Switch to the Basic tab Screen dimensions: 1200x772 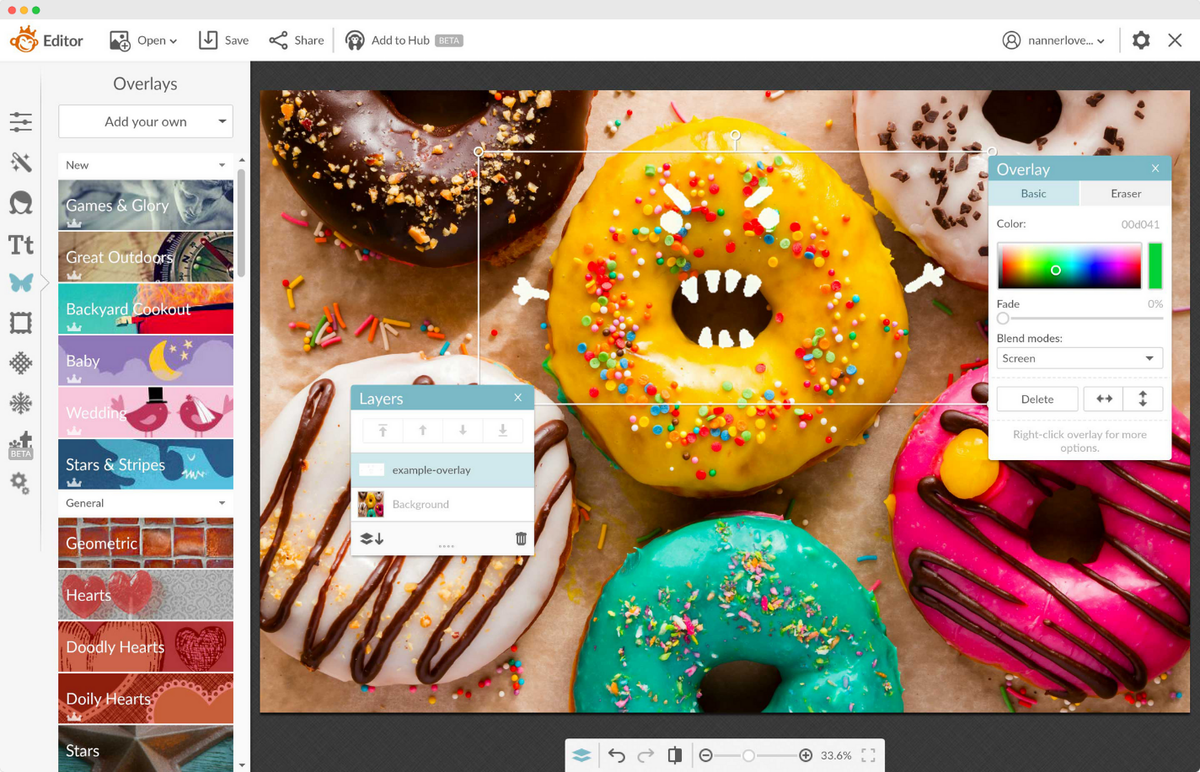point(1034,193)
